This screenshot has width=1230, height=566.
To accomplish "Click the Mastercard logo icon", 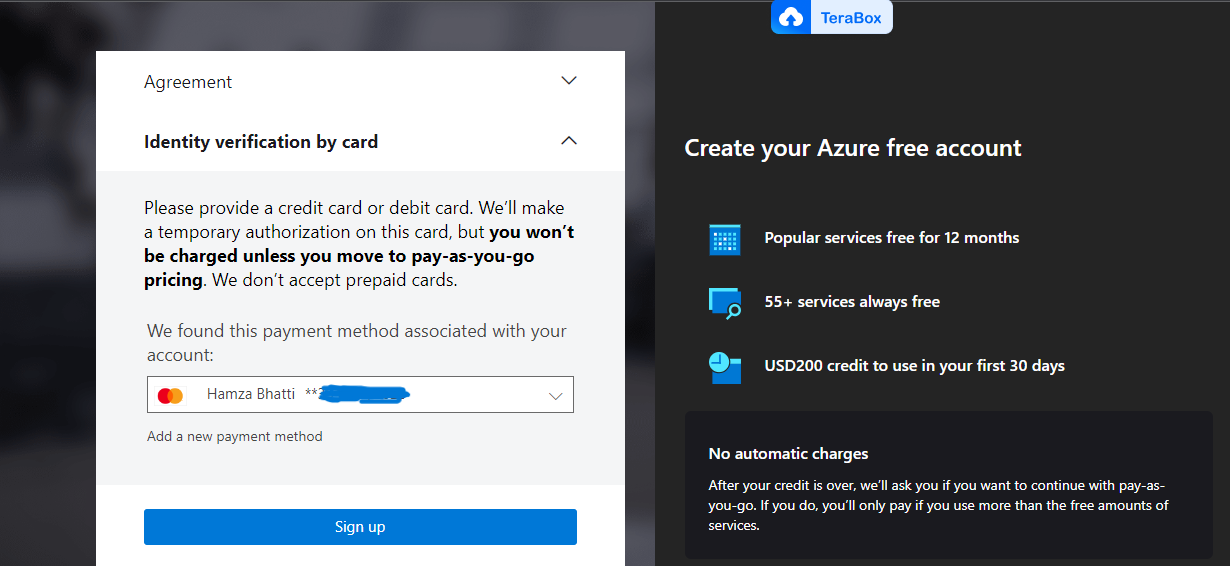I will [171, 396].
